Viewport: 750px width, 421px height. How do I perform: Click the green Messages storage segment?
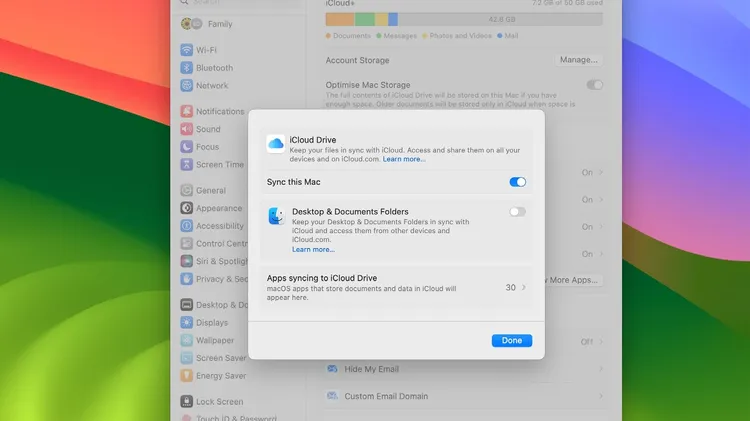pos(364,19)
